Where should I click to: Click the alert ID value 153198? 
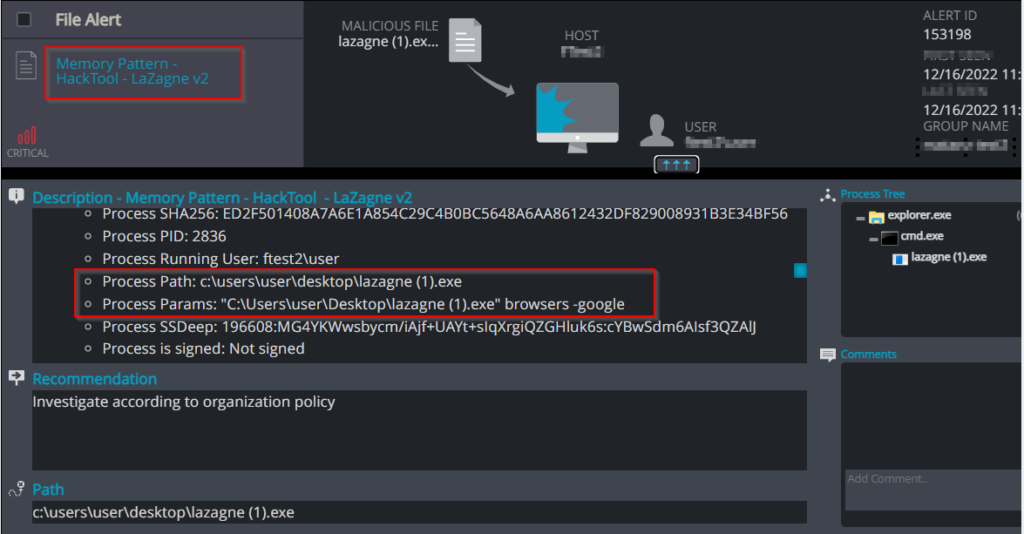(x=947, y=35)
